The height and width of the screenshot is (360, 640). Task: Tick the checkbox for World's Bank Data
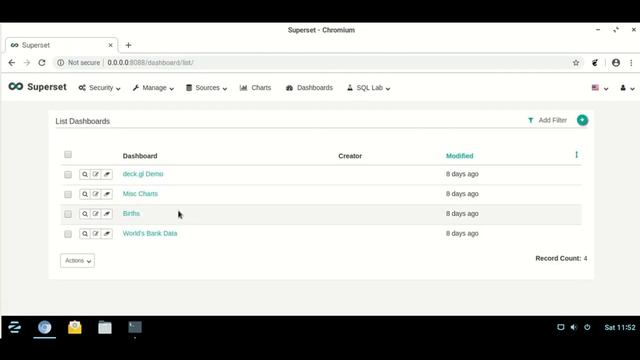click(x=68, y=234)
